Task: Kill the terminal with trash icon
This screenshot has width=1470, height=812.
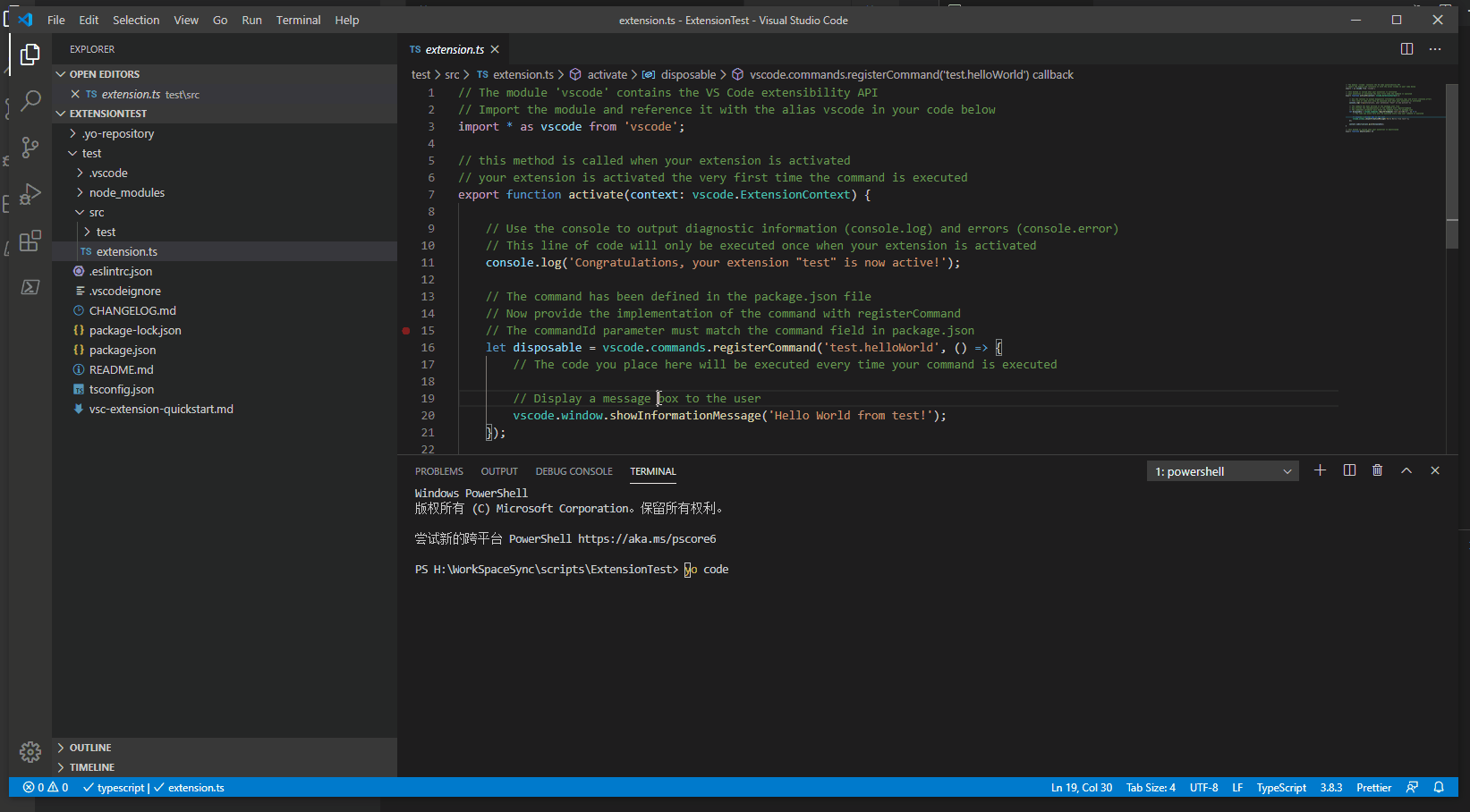Action: [x=1377, y=470]
